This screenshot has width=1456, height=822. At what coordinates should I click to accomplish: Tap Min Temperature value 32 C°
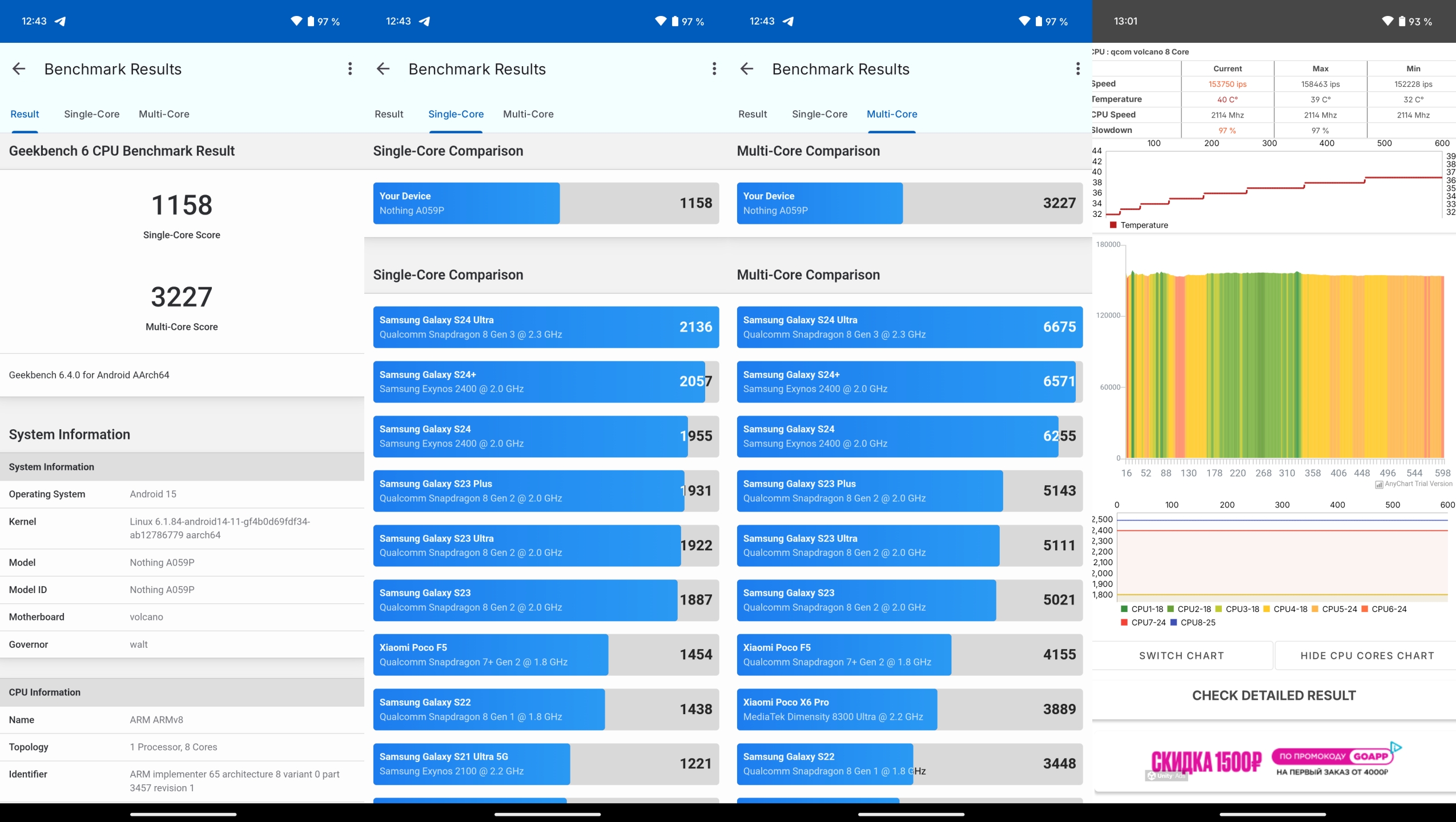click(1413, 99)
